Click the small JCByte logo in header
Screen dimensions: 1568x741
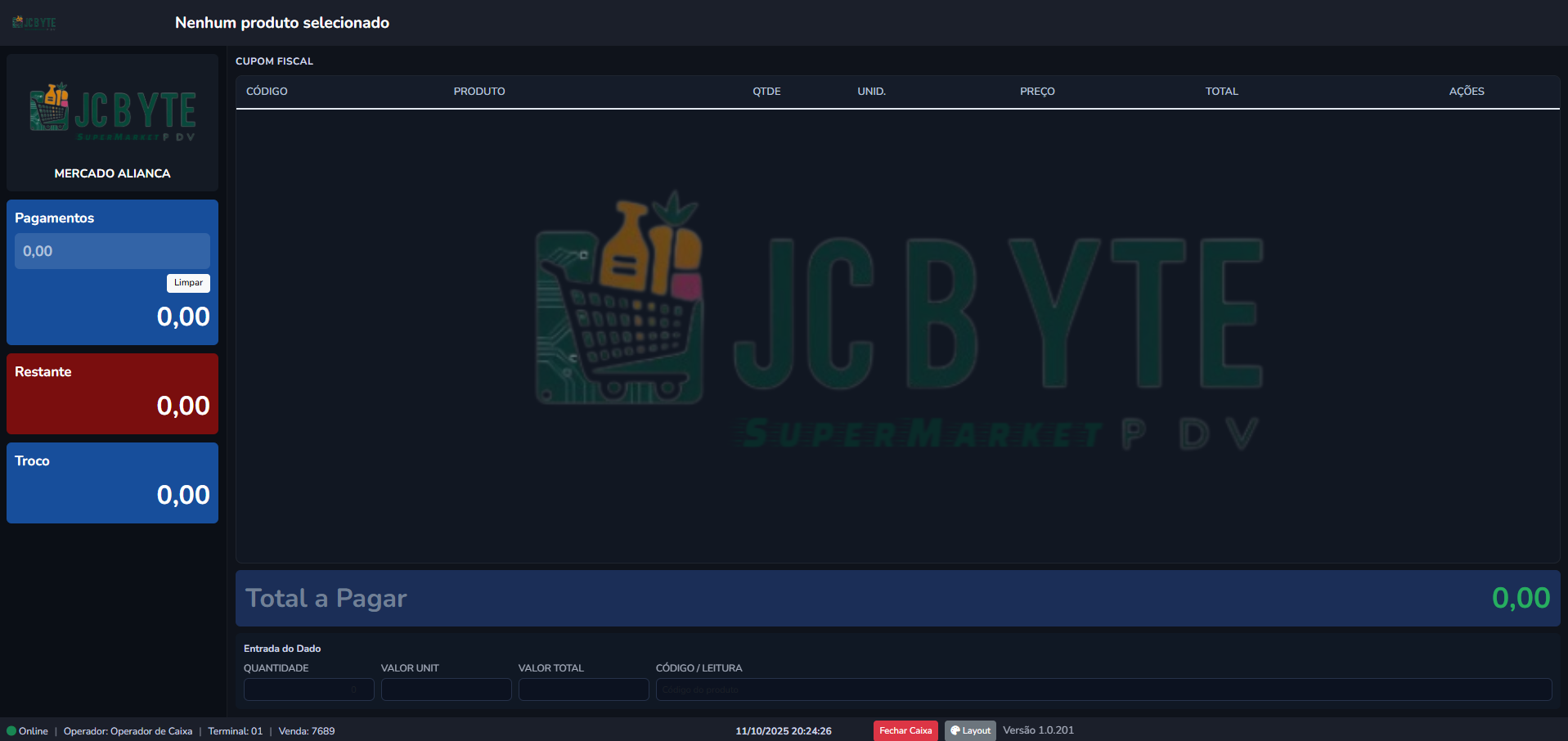click(34, 23)
